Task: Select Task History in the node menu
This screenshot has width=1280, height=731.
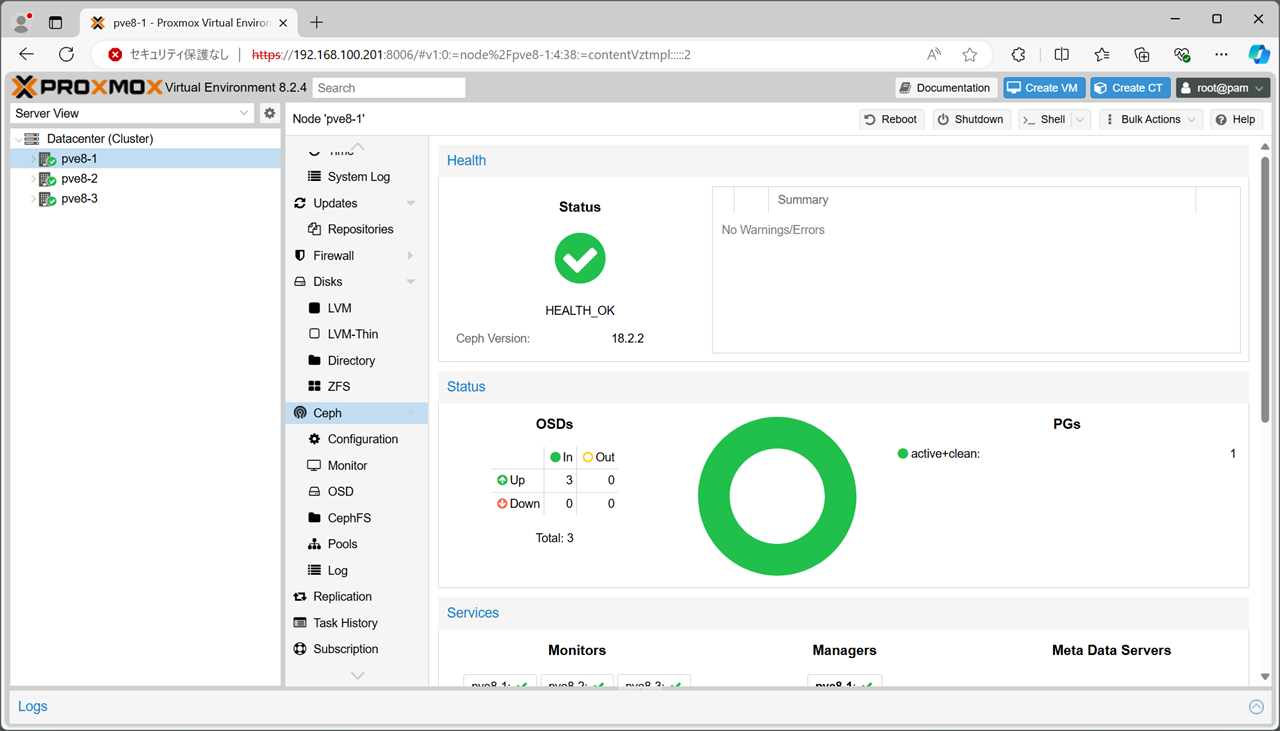Action: coord(345,622)
